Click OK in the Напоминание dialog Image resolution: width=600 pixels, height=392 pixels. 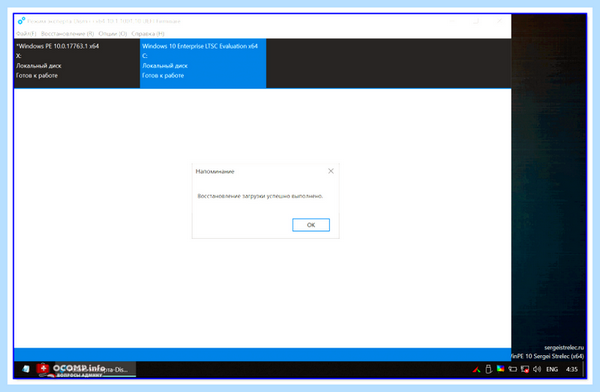pos(311,225)
